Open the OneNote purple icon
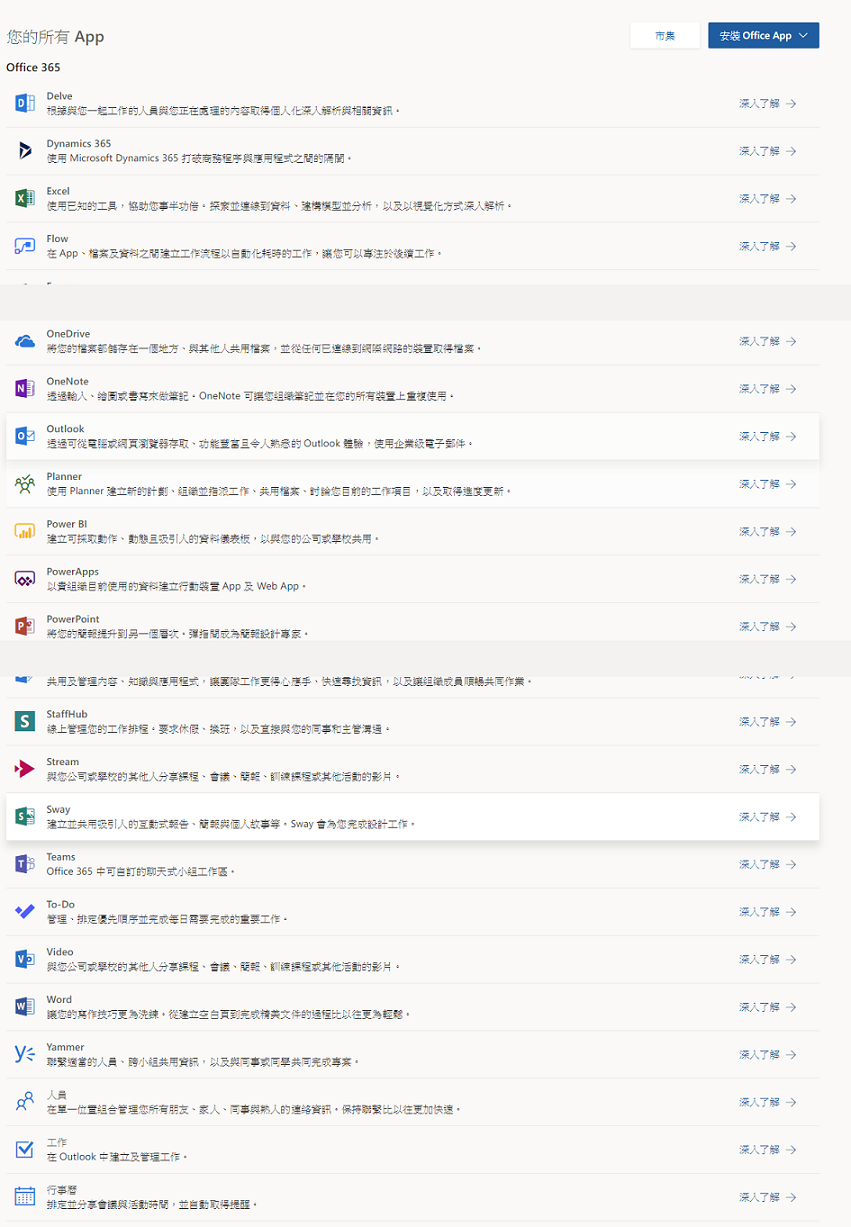Viewport: 851px width, 1227px height. [x=25, y=388]
